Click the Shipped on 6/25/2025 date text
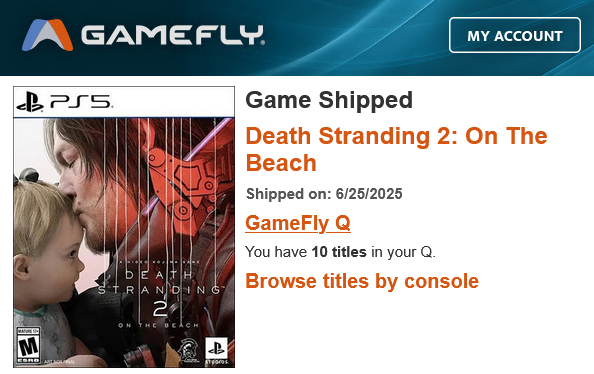594x374 pixels. [324, 194]
